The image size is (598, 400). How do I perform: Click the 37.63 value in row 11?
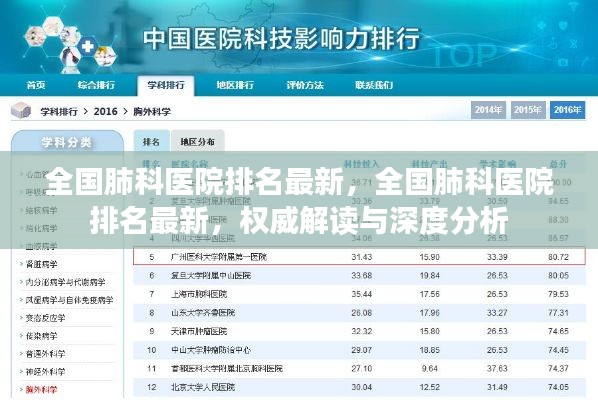point(497,368)
